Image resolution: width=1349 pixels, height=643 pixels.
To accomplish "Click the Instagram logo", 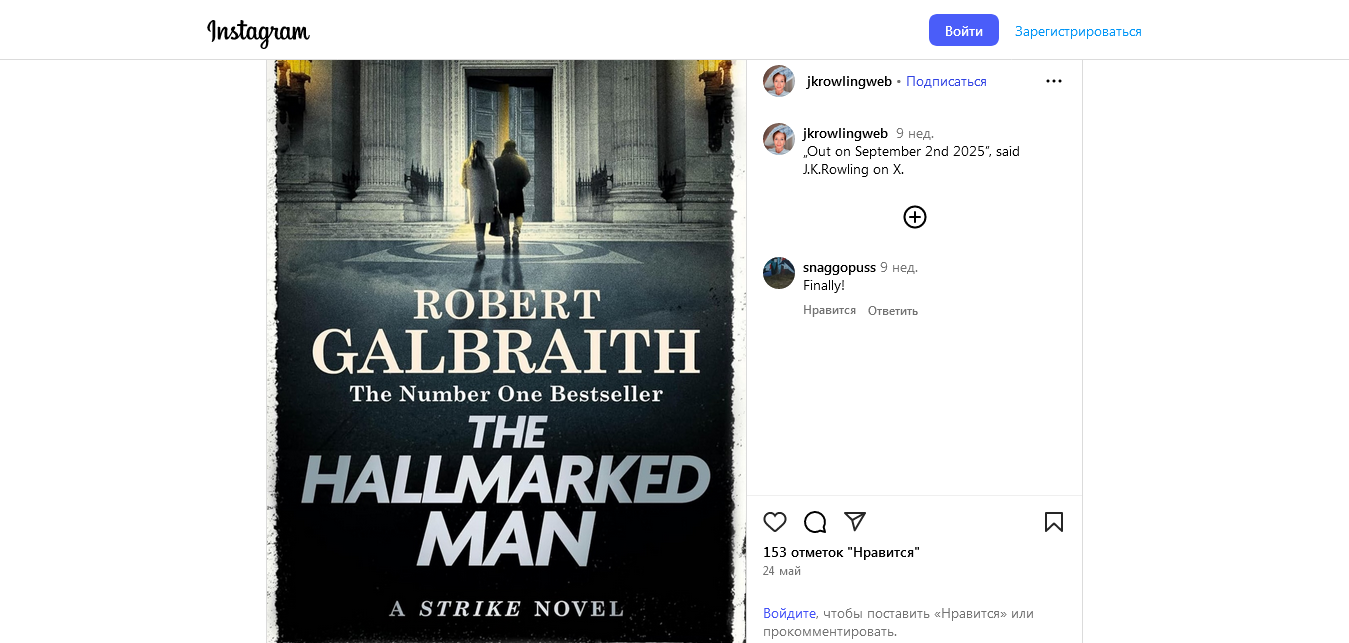I will pos(258,32).
